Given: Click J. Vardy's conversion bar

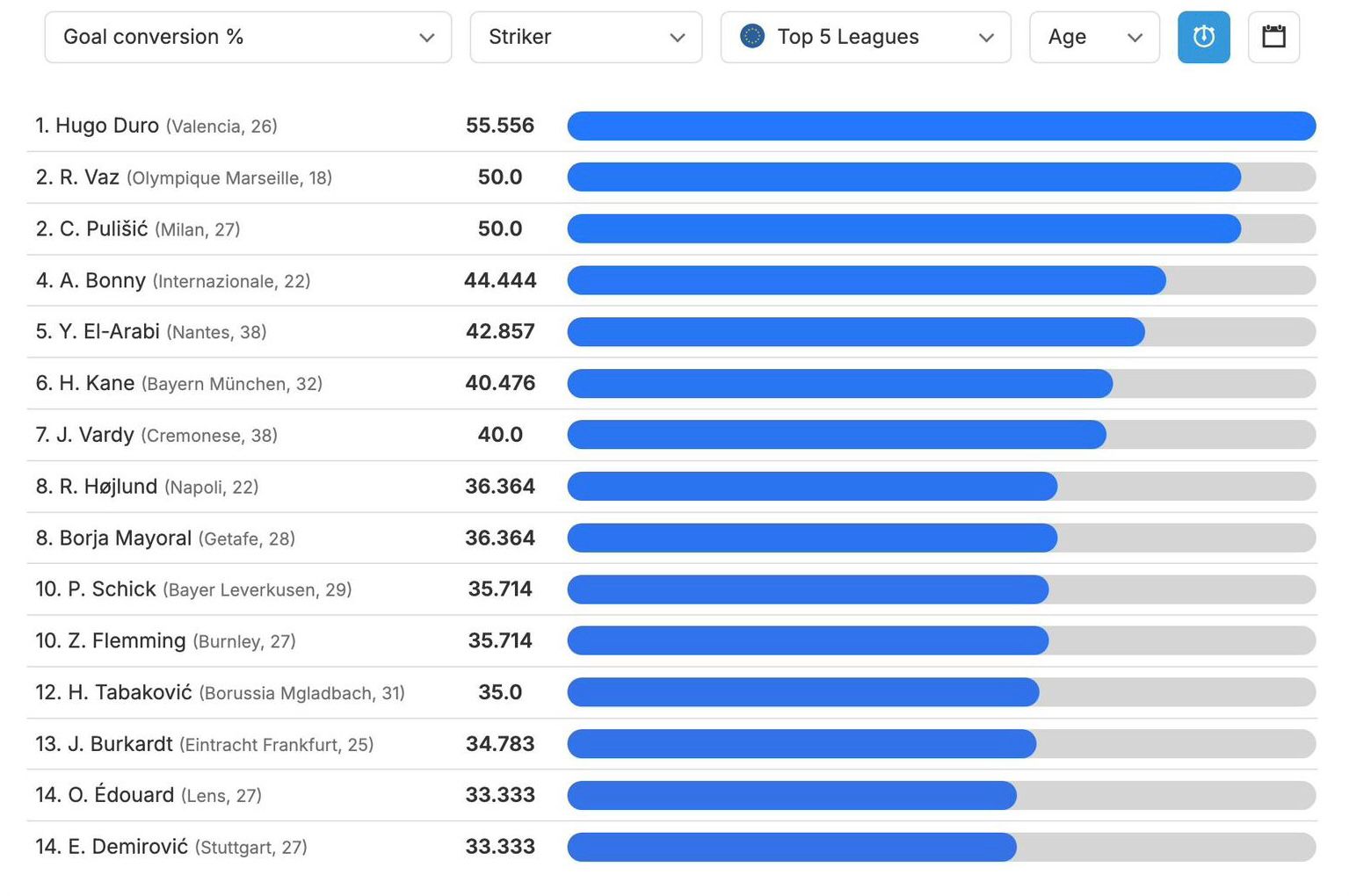Looking at the screenshot, I should [836, 435].
